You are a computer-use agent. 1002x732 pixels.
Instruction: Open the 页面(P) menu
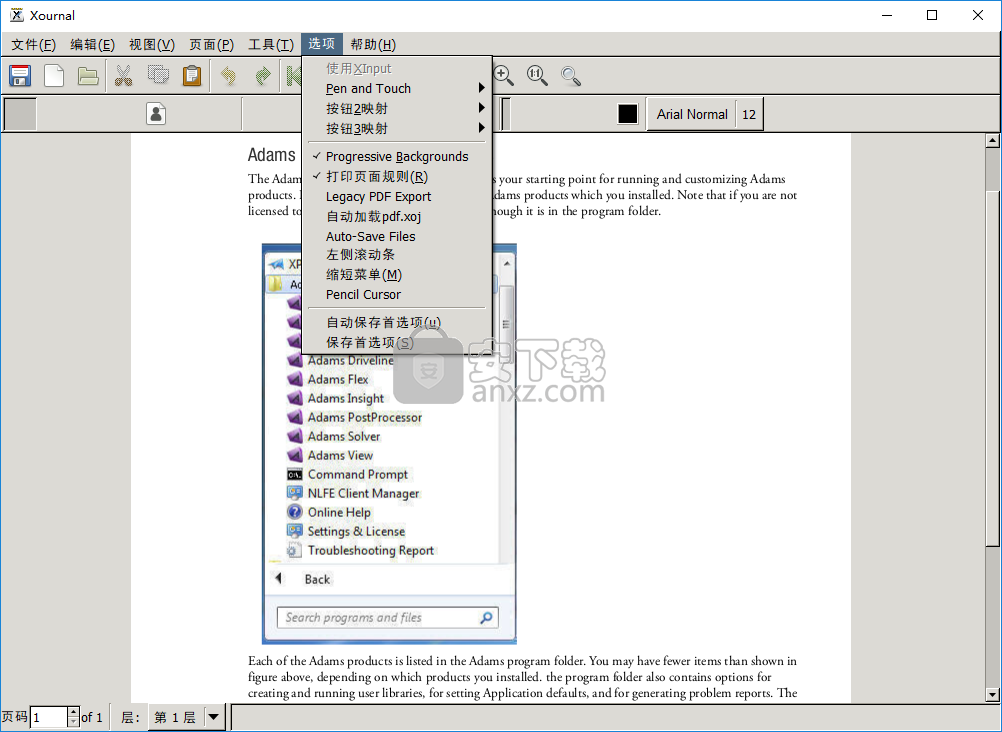(x=212, y=44)
